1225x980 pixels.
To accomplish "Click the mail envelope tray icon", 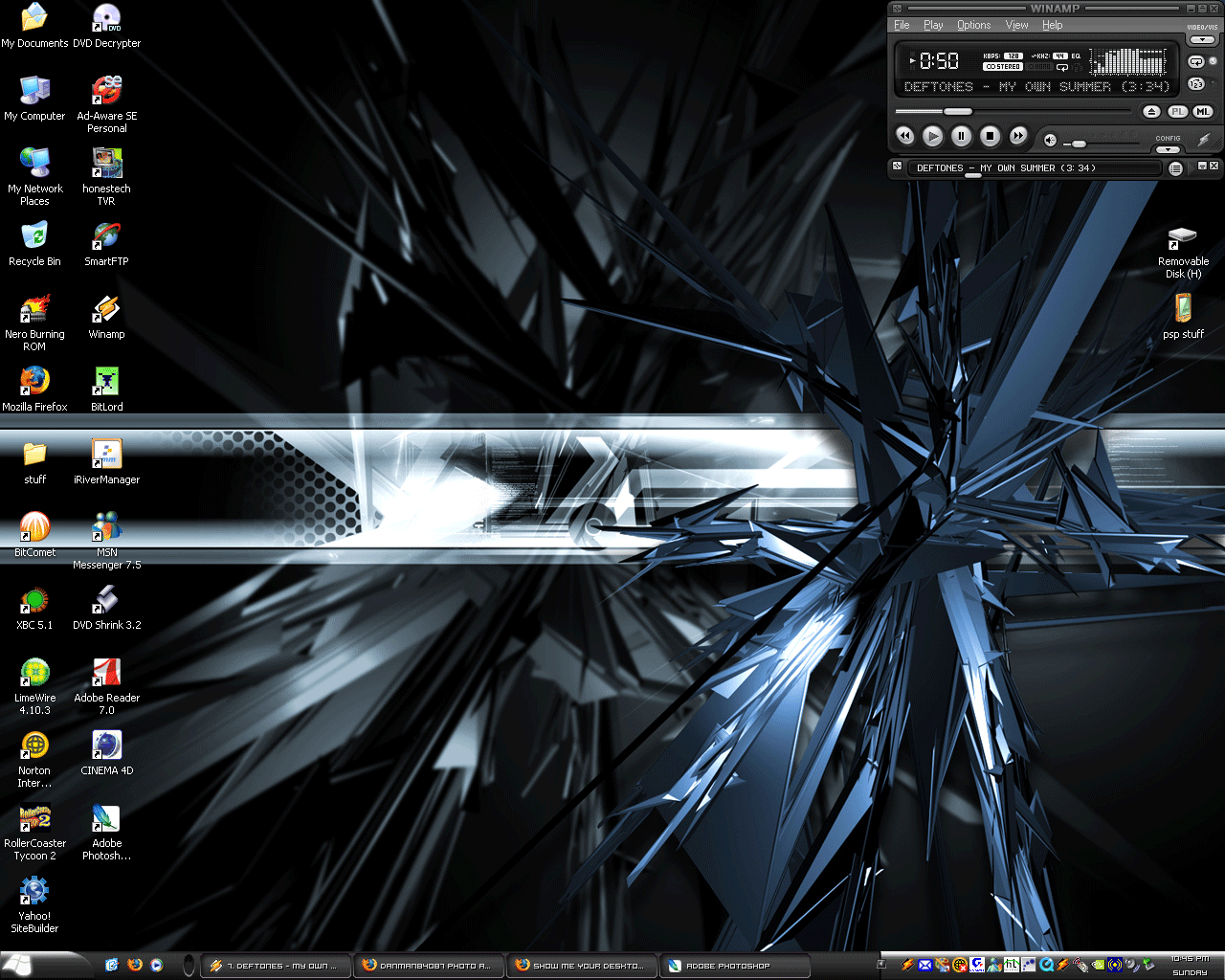I will (925, 965).
